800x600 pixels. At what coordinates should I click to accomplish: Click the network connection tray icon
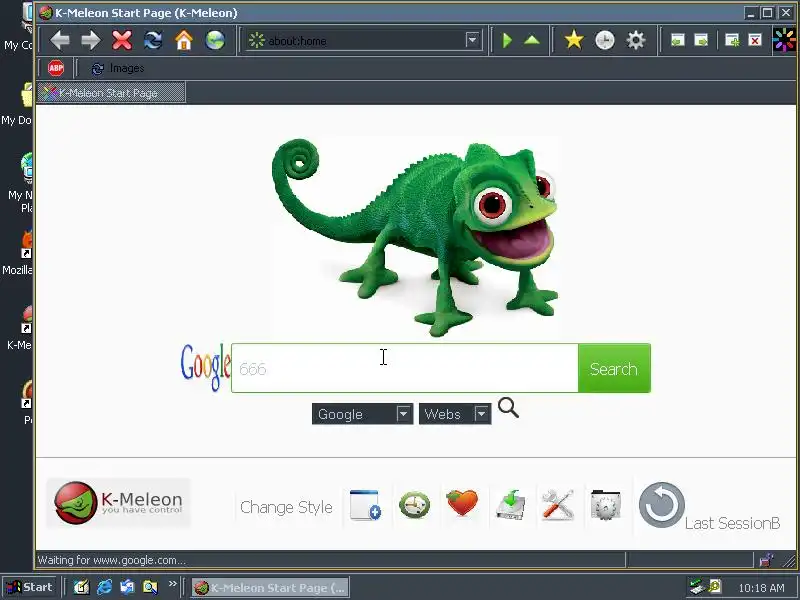click(696, 587)
